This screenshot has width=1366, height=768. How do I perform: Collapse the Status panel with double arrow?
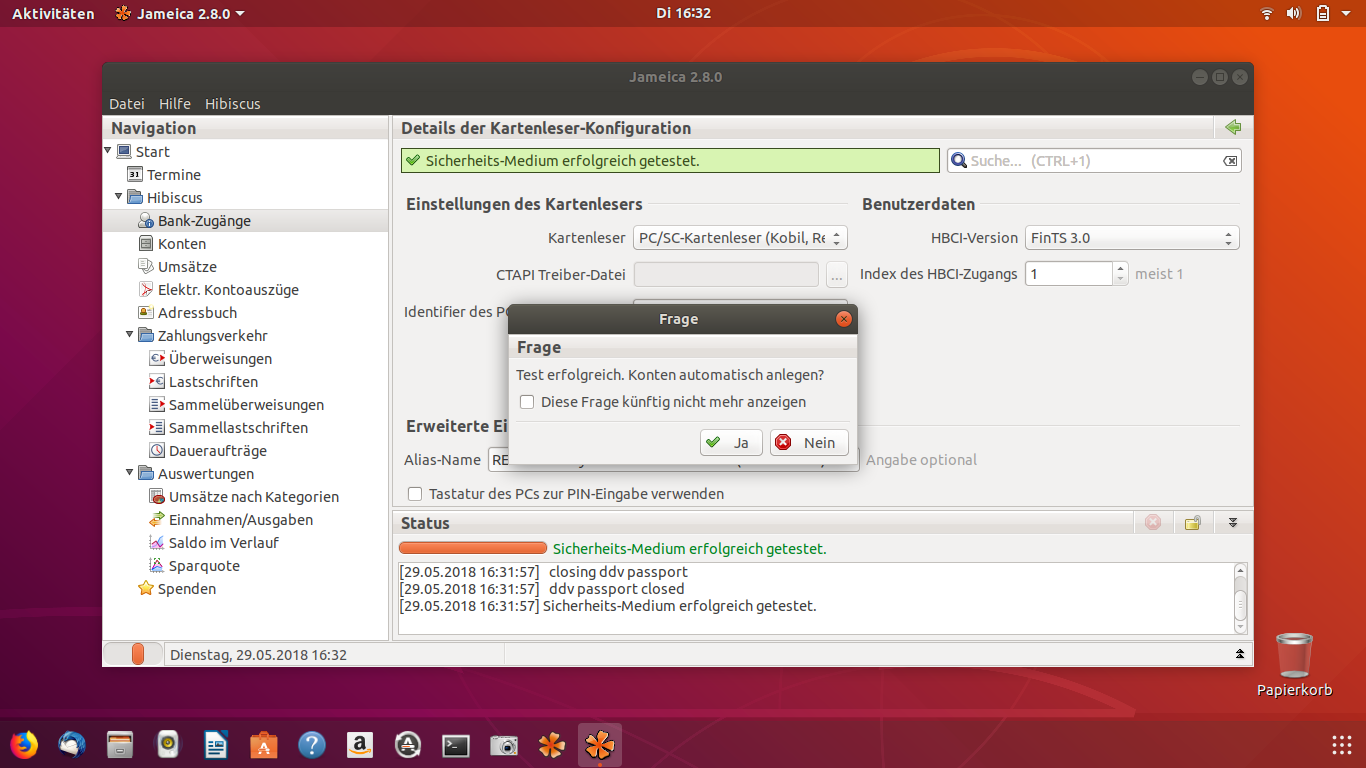click(1233, 523)
